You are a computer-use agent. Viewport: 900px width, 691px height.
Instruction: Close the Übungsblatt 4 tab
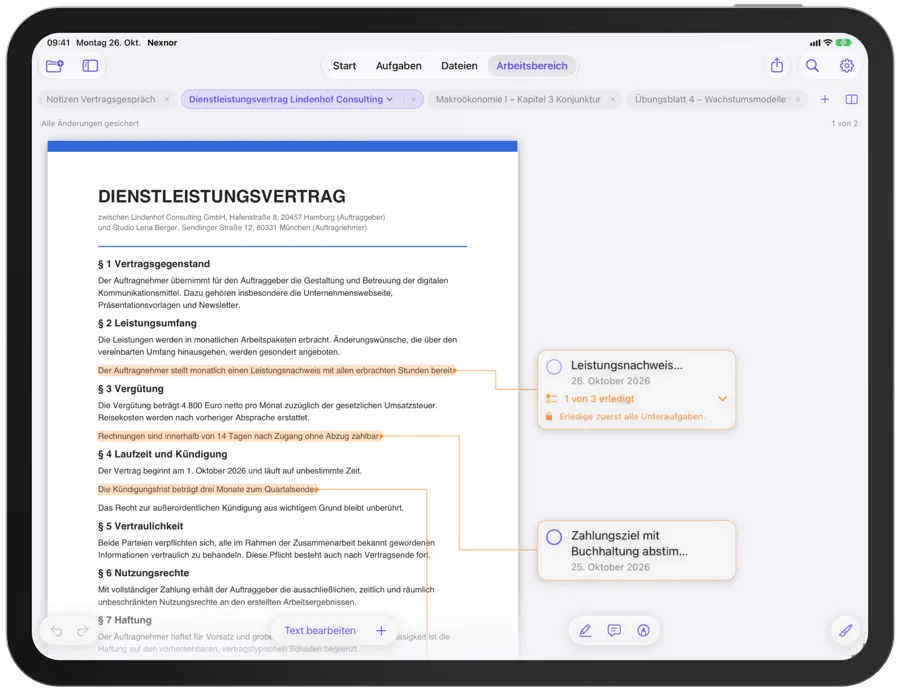pos(798,99)
